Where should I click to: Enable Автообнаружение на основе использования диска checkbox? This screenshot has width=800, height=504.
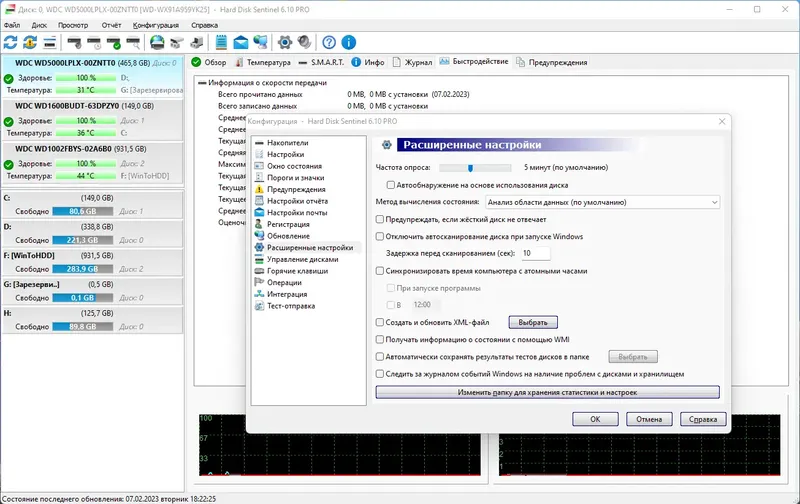(391, 185)
